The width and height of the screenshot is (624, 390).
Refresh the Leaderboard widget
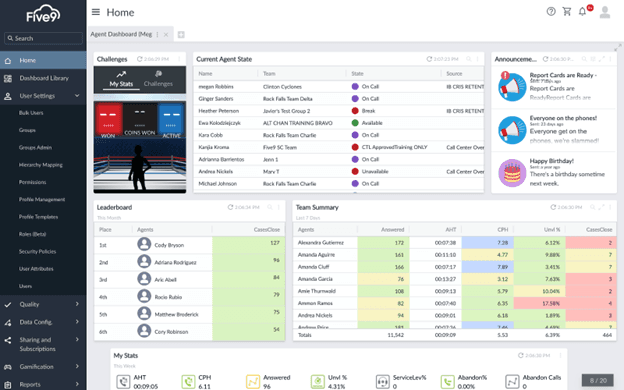tap(230, 207)
